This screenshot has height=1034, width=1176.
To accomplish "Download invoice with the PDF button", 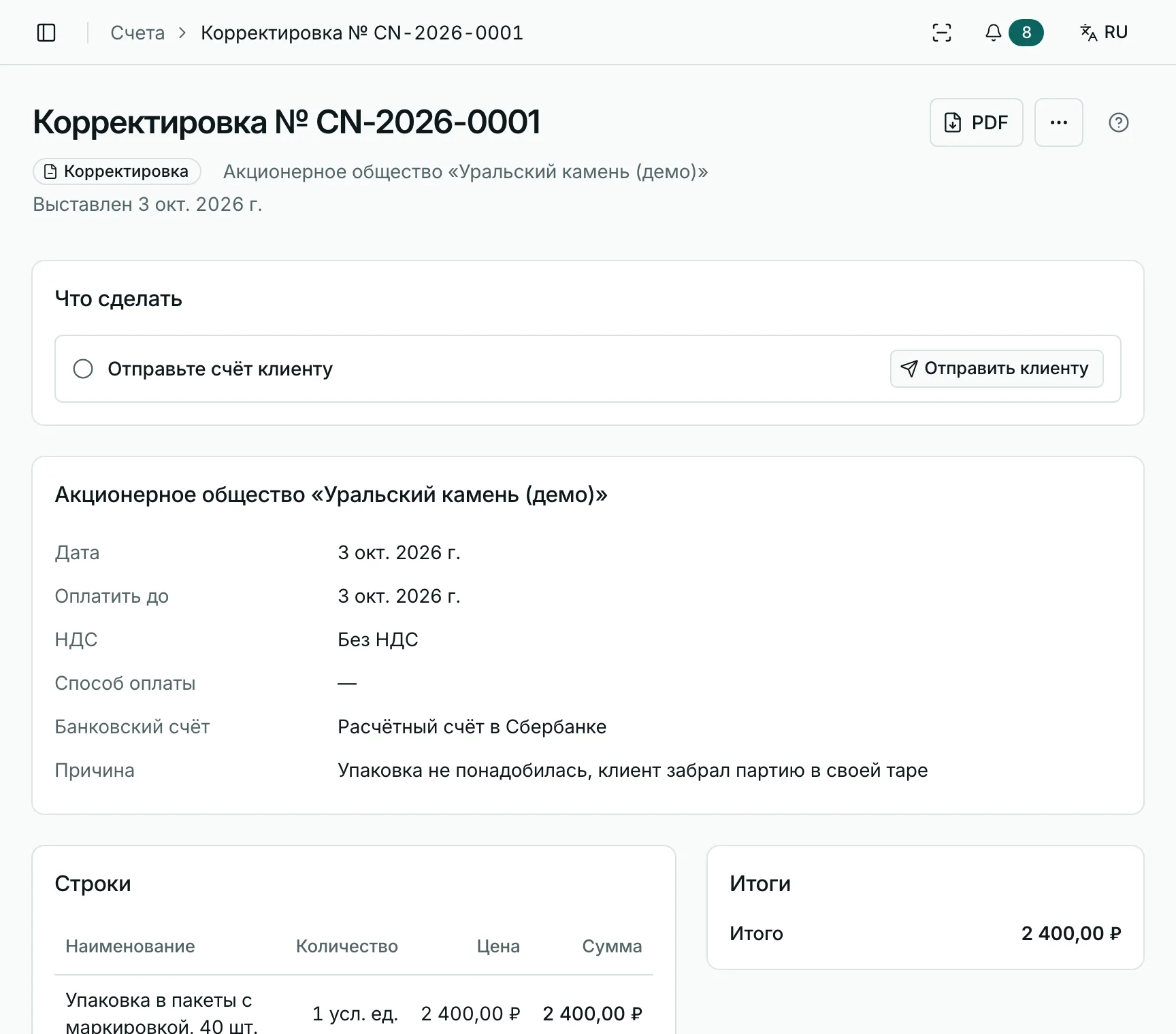I will click(x=977, y=122).
